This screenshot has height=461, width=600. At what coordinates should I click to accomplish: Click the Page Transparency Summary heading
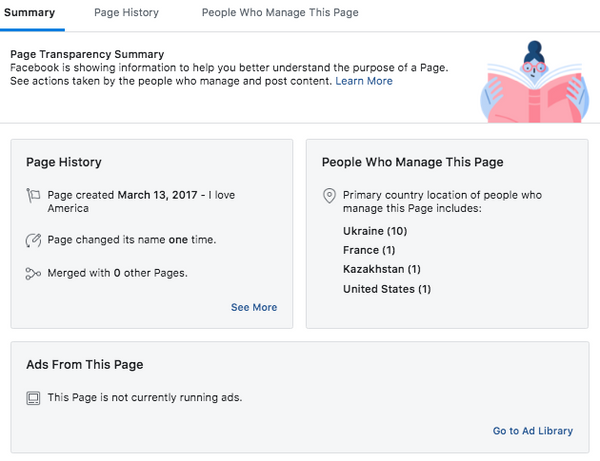click(x=87, y=54)
